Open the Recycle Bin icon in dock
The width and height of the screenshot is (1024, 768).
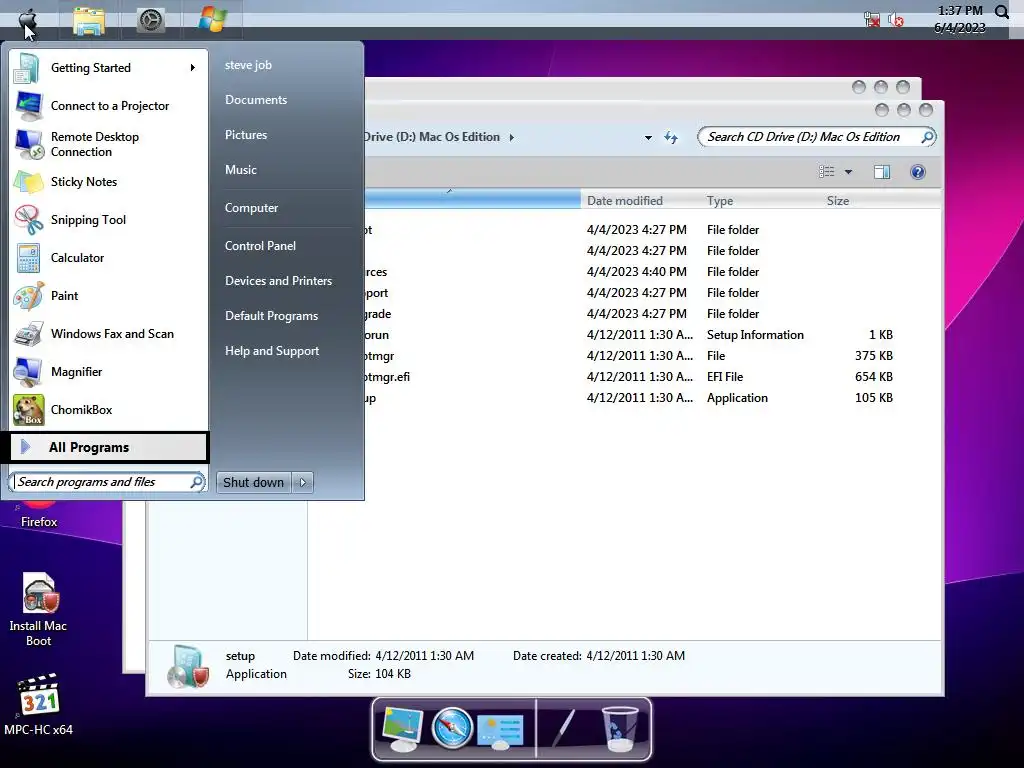[x=618, y=729]
